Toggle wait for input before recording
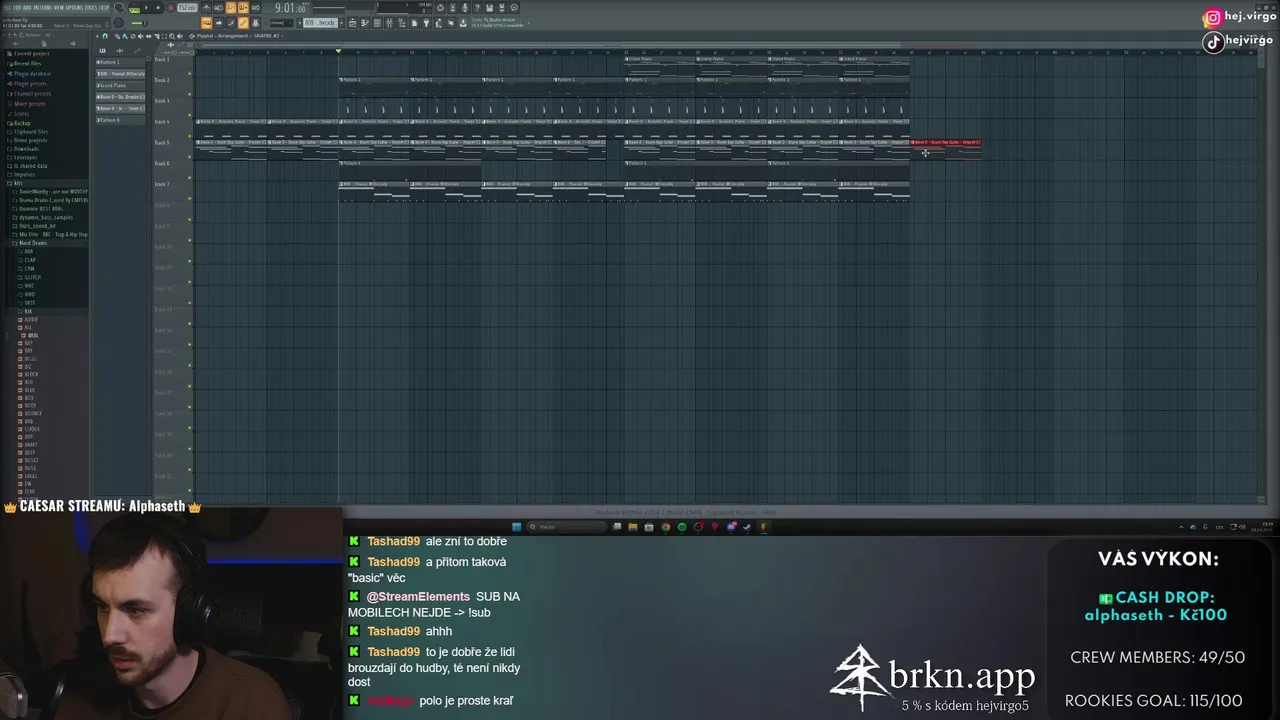This screenshot has width=1280, height=720. point(219,7)
